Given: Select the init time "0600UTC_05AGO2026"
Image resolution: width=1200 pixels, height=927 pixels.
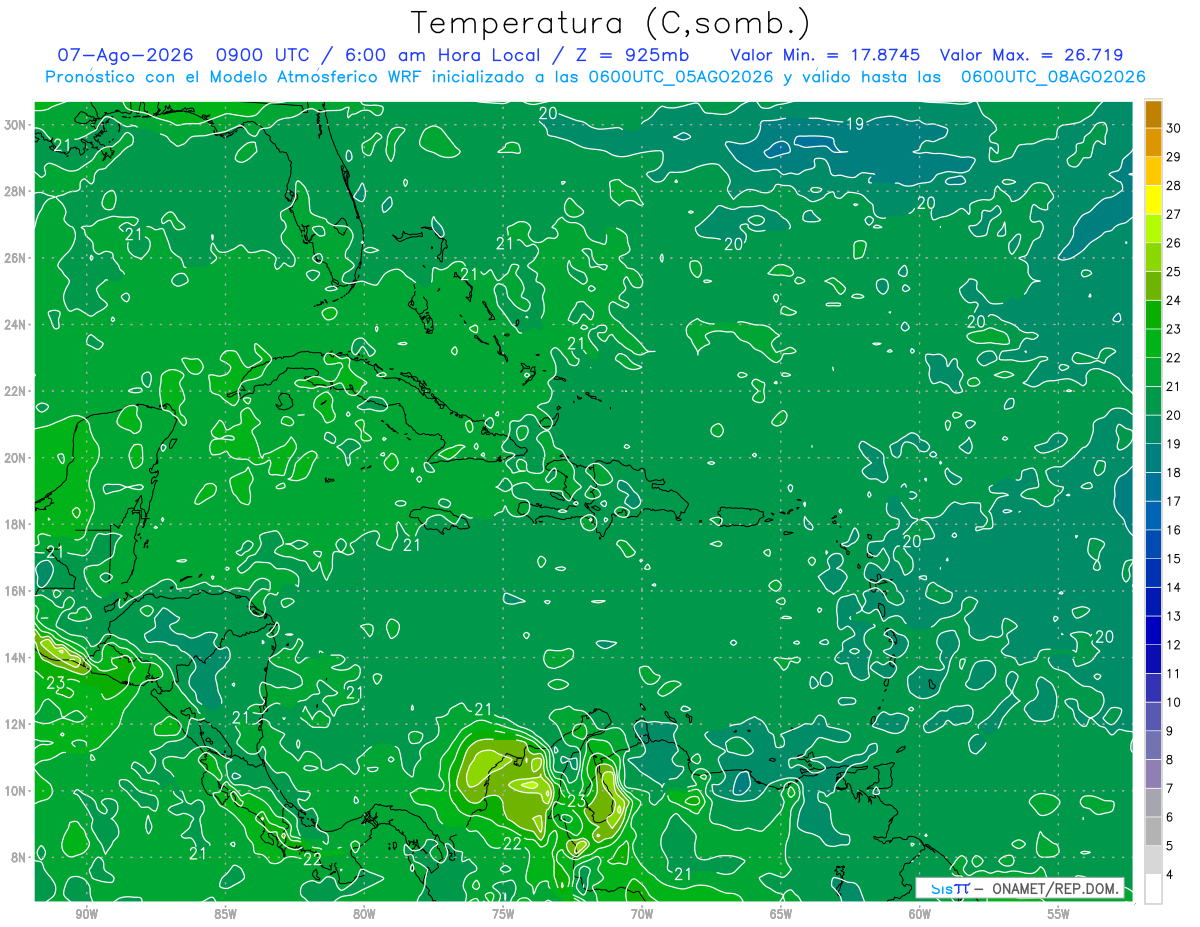Looking at the screenshot, I should point(680,77).
